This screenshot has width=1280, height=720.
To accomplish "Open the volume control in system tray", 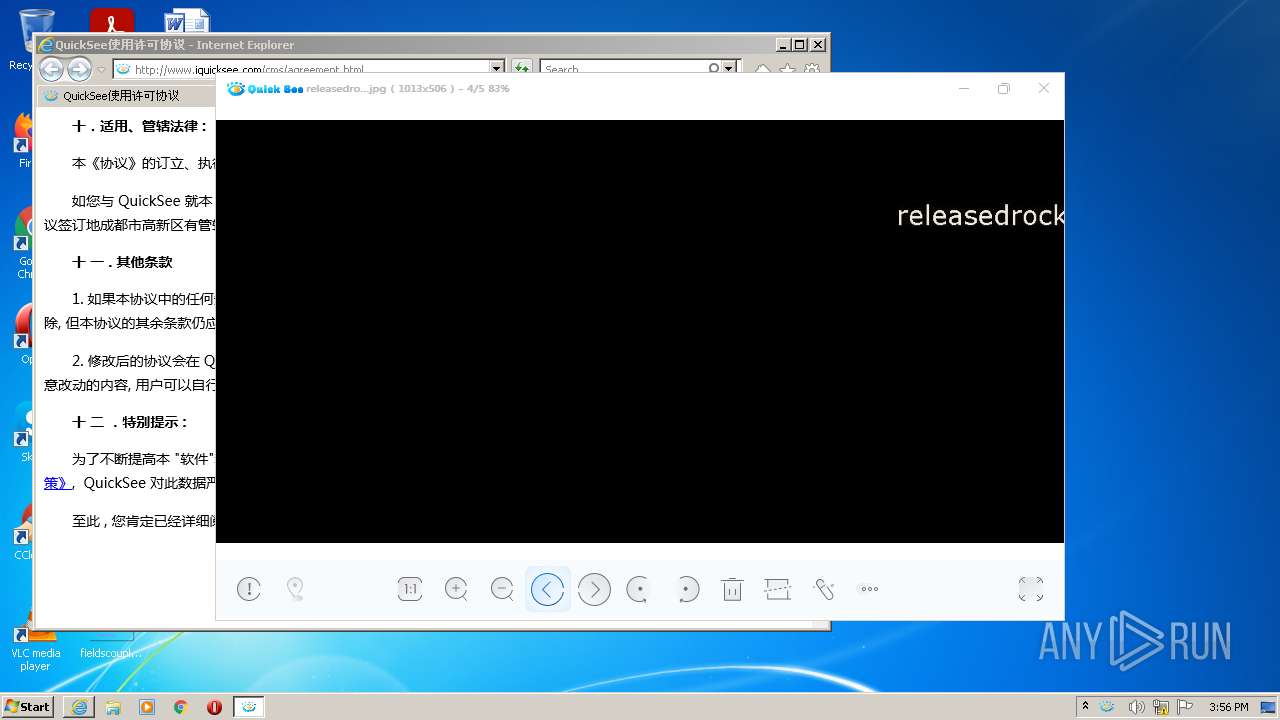I will pyautogui.click(x=1136, y=707).
